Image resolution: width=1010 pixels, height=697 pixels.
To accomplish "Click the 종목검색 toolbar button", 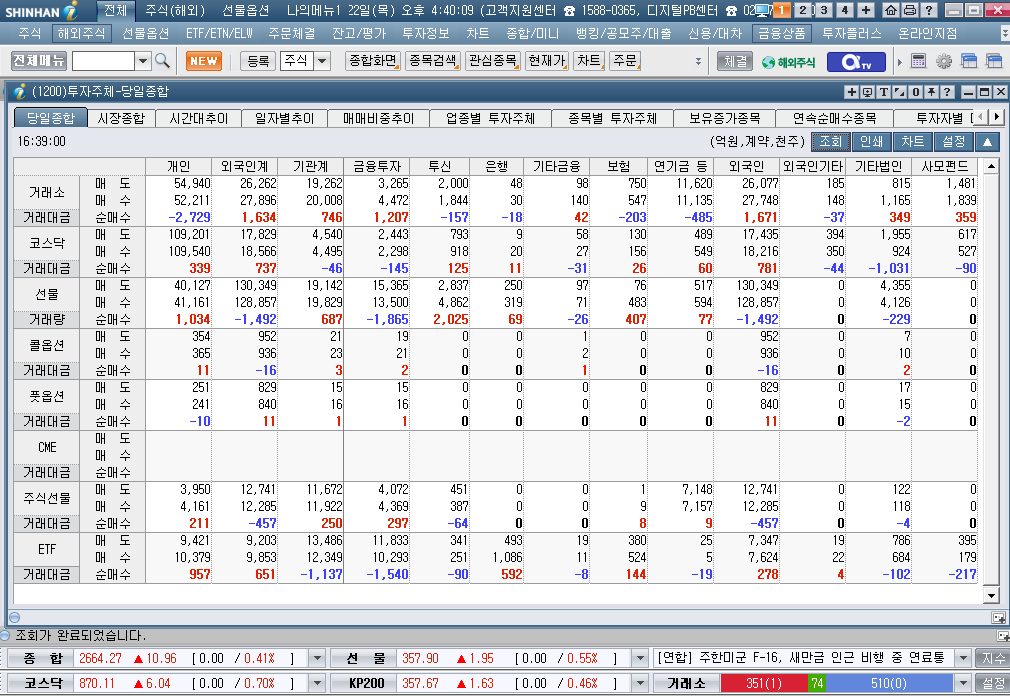I will click(x=434, y=61).
